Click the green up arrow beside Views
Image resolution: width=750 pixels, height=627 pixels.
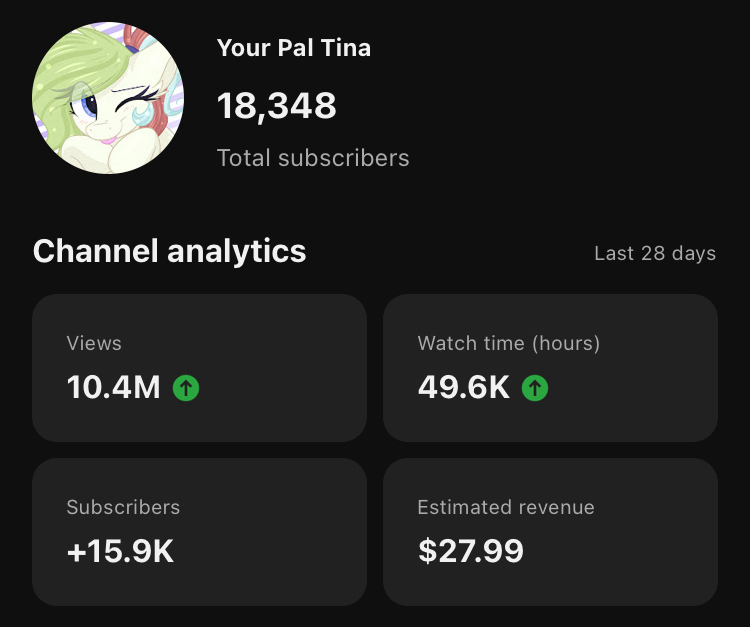click(x=186, y=388)
